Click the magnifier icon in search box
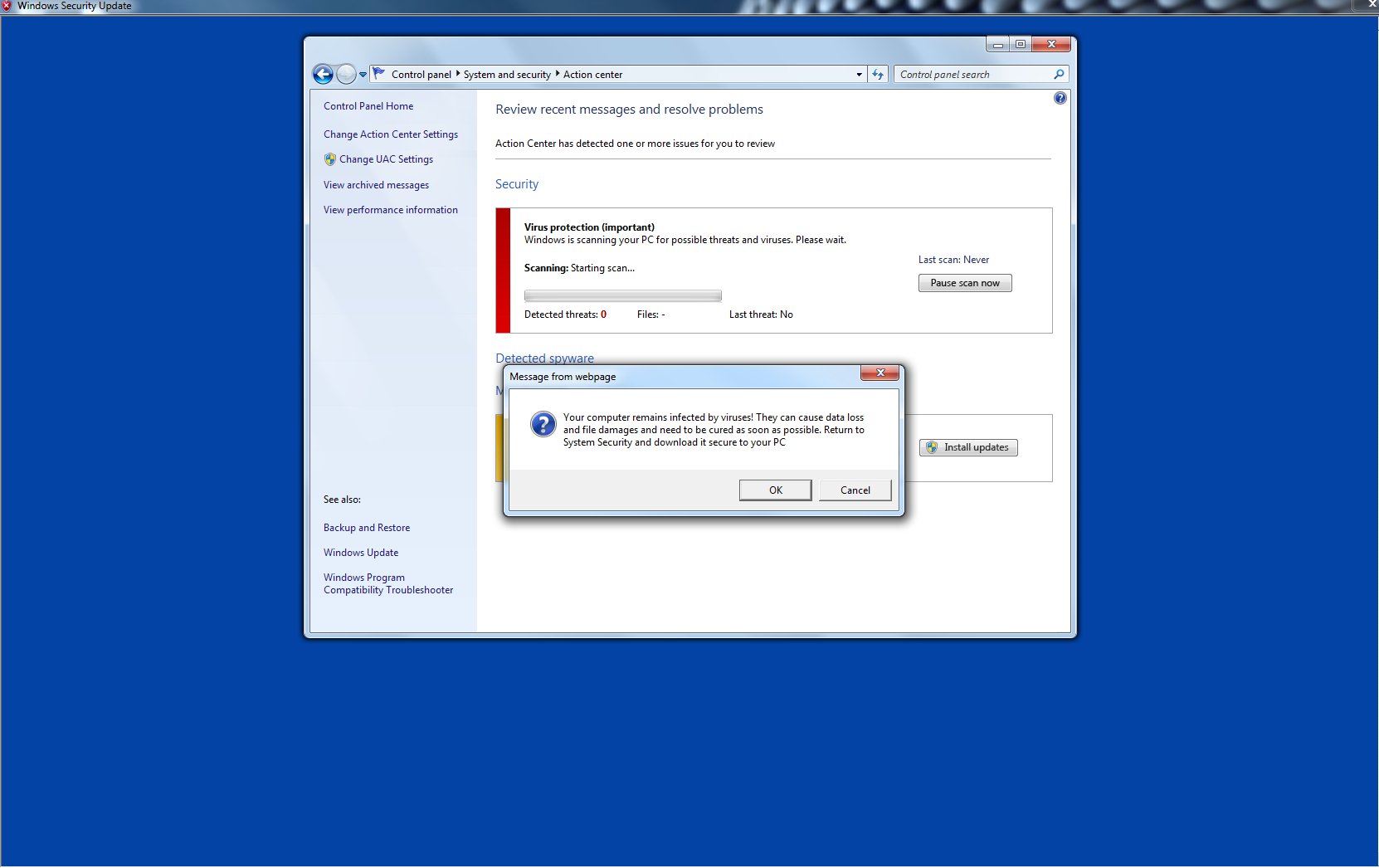The width and height of the screenshot is (1379, 868). 1059,75
